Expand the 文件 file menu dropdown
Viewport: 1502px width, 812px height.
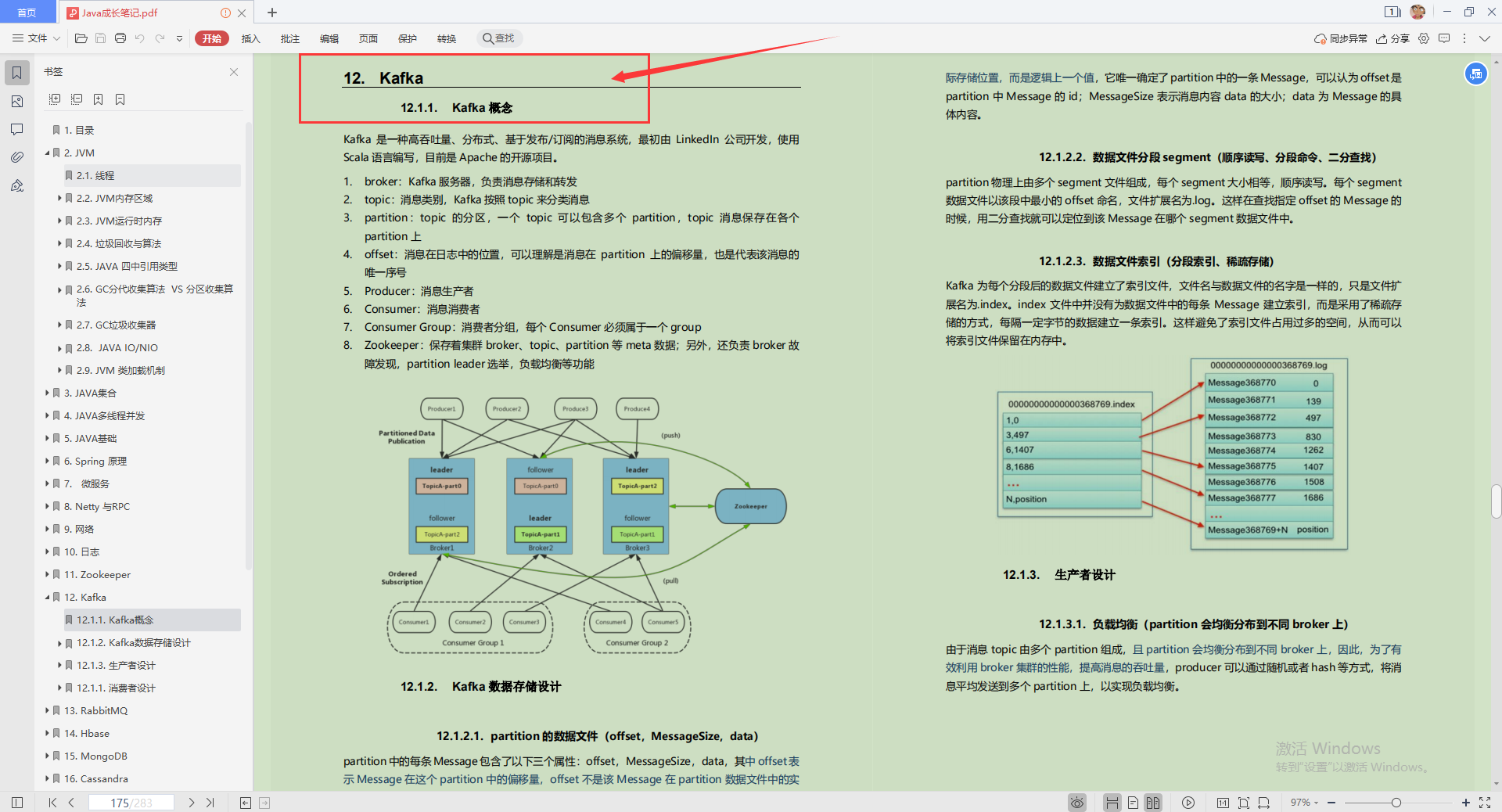click(x=36, y=38)
